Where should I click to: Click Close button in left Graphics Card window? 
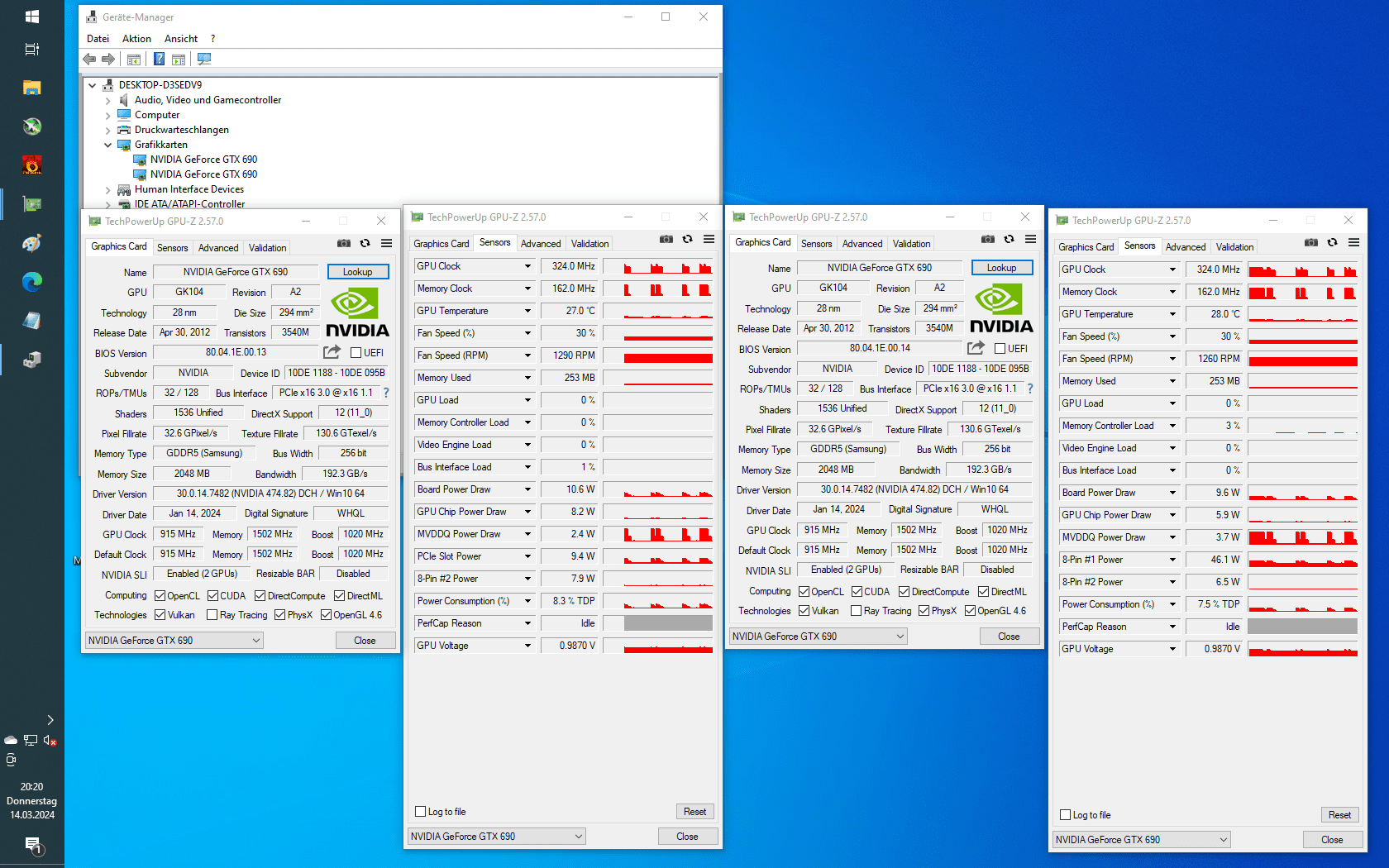coord(365,641)
